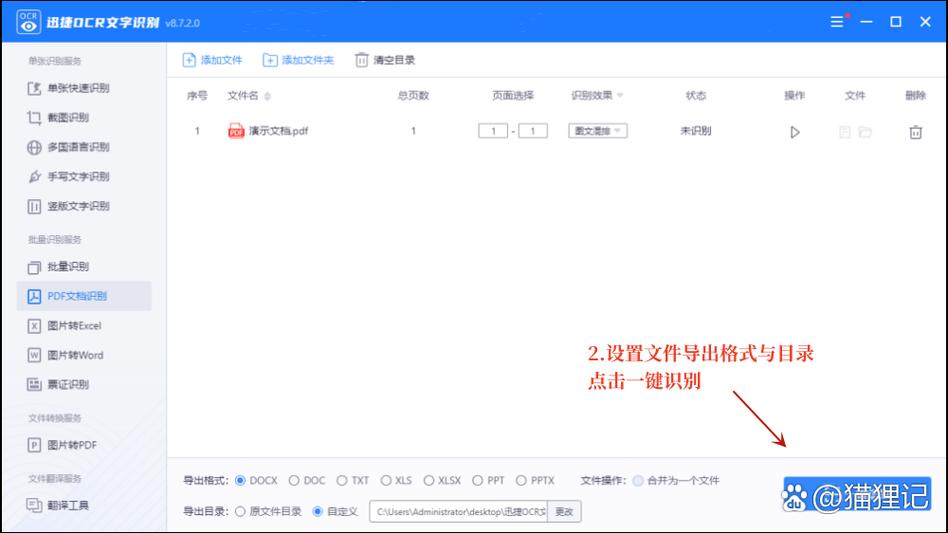This screenshot has height=533, width=948.
Task: Click the add file plus icon
Action: click(189, 60)
